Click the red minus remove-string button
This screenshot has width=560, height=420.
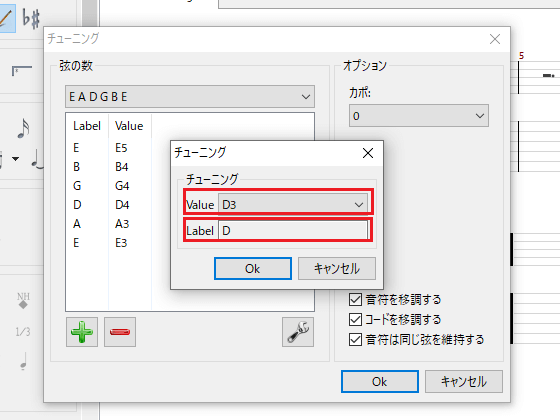tap(120, 332)
